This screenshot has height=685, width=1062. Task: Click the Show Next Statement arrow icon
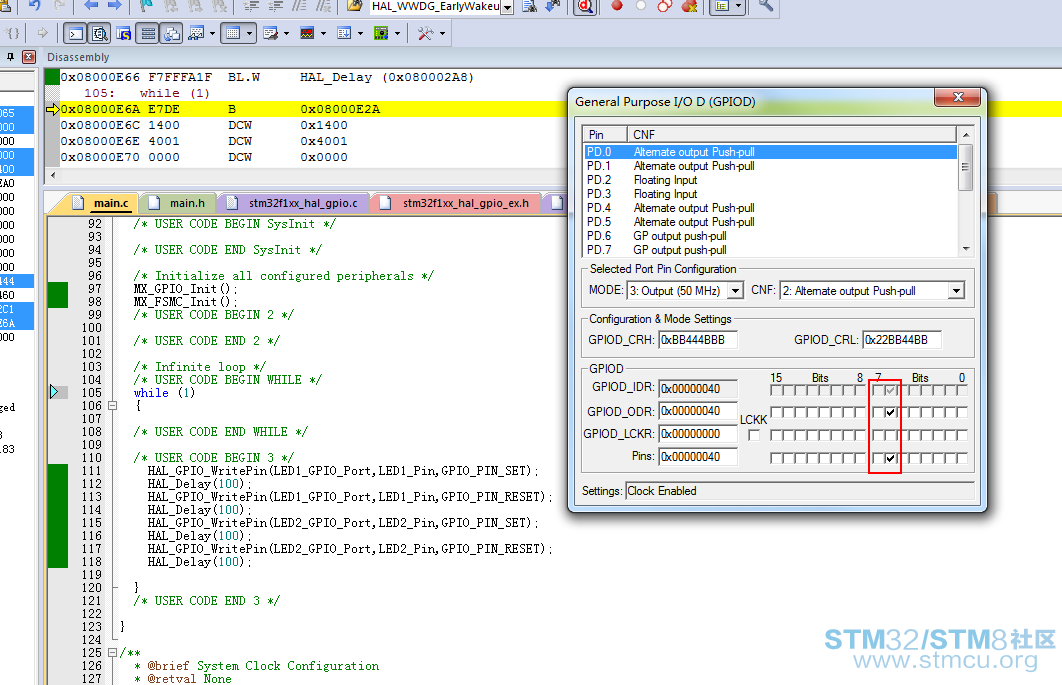[42, 33]
